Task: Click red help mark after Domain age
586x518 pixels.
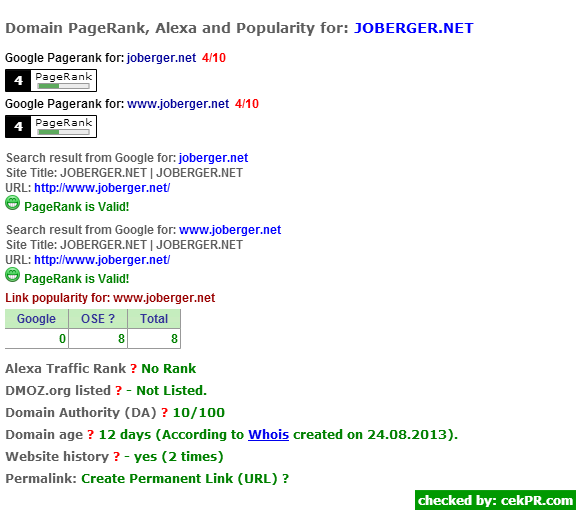Action: point(90,435)
